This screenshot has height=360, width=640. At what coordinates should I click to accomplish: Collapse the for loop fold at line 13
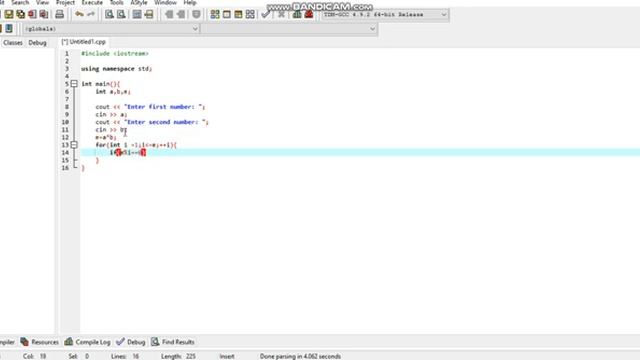coord(74,145)
